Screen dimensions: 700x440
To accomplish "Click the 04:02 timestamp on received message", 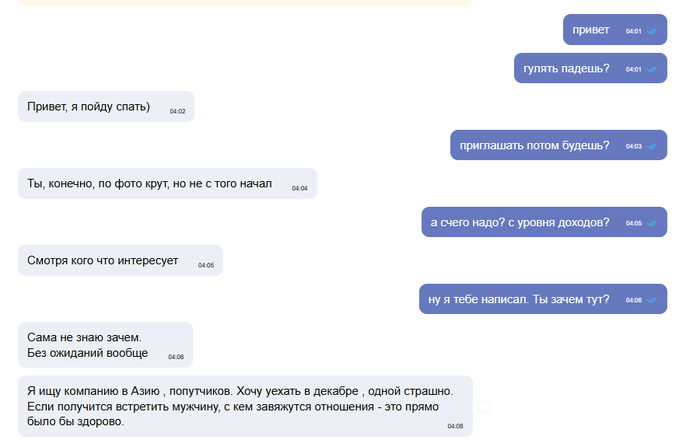I will point(178,111).
